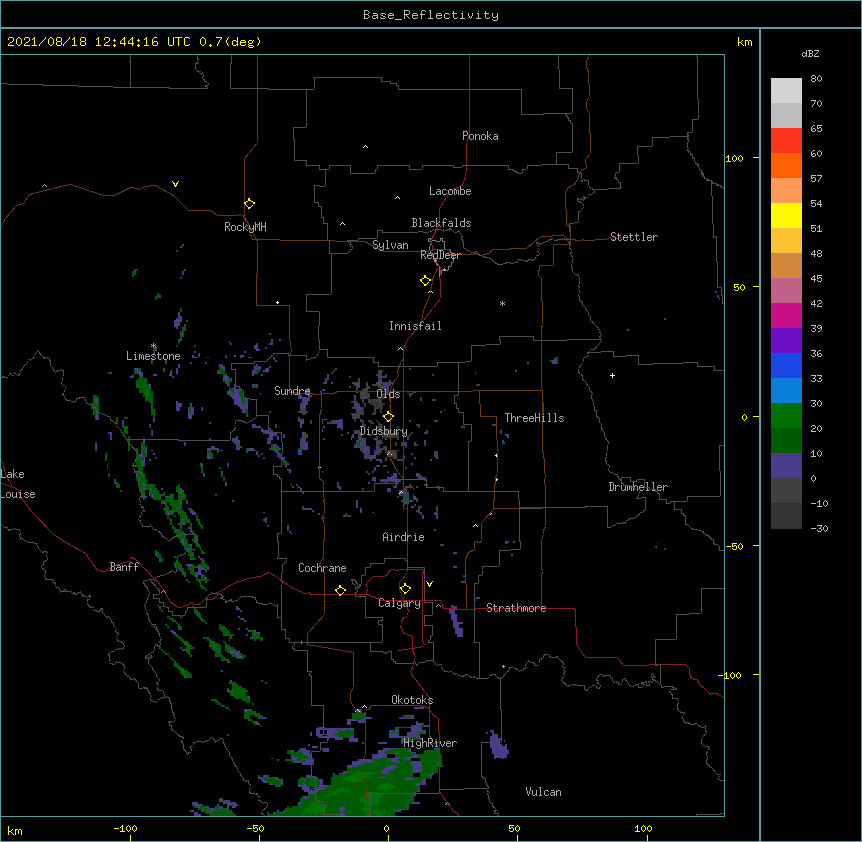The image size is (862, 842).
Task: Select the red 65 dBZ color band
Action: coord(786,140)
